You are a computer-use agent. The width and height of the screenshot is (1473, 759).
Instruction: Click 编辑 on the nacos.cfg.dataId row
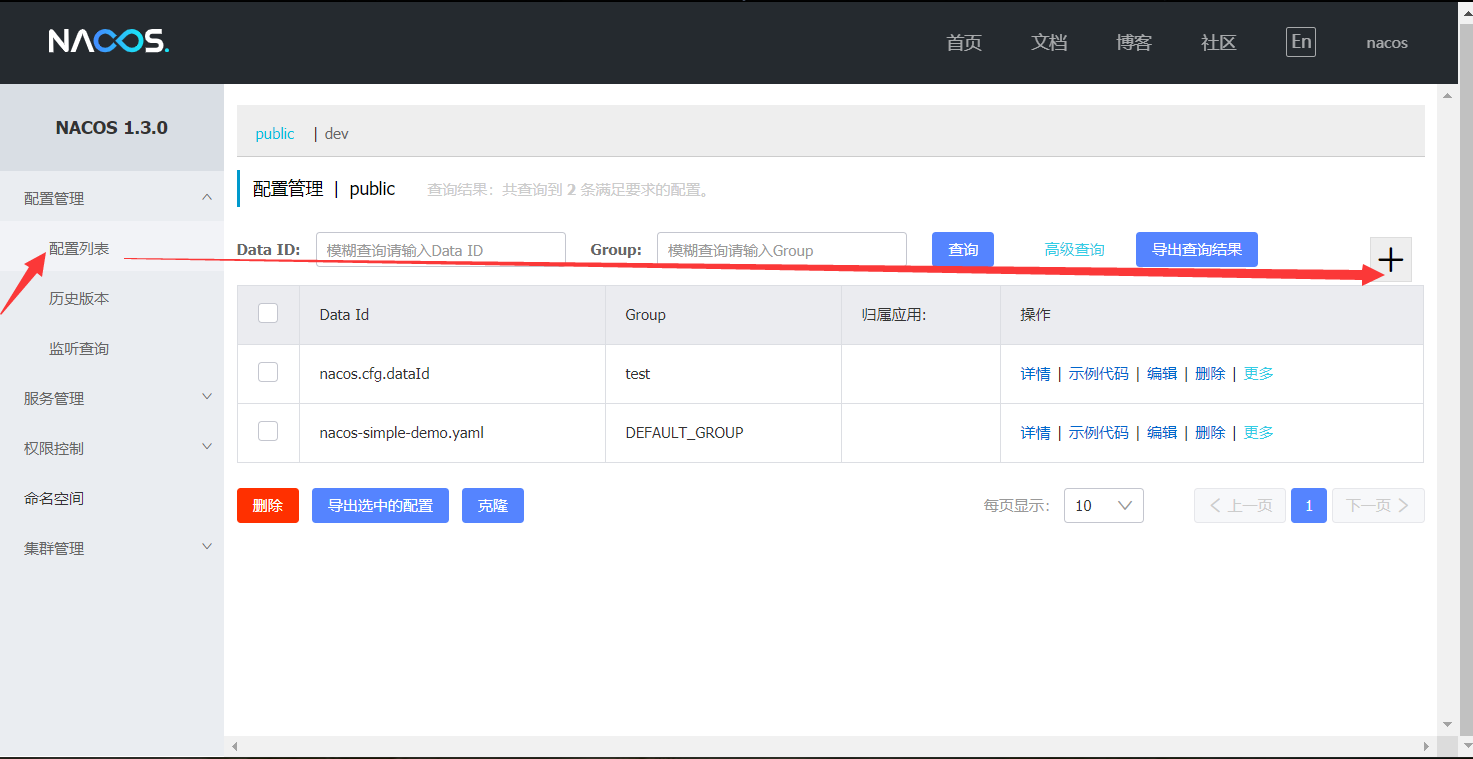[1162, 373]
